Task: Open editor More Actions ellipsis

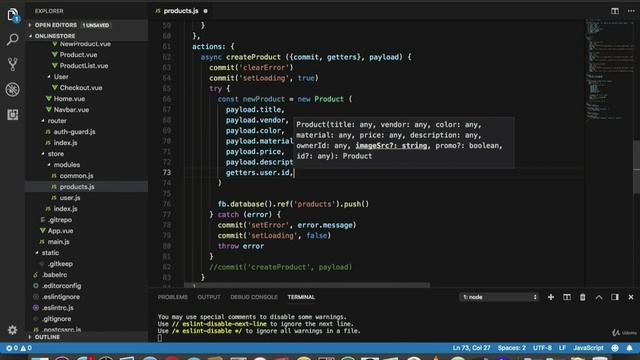Action: 631,11
